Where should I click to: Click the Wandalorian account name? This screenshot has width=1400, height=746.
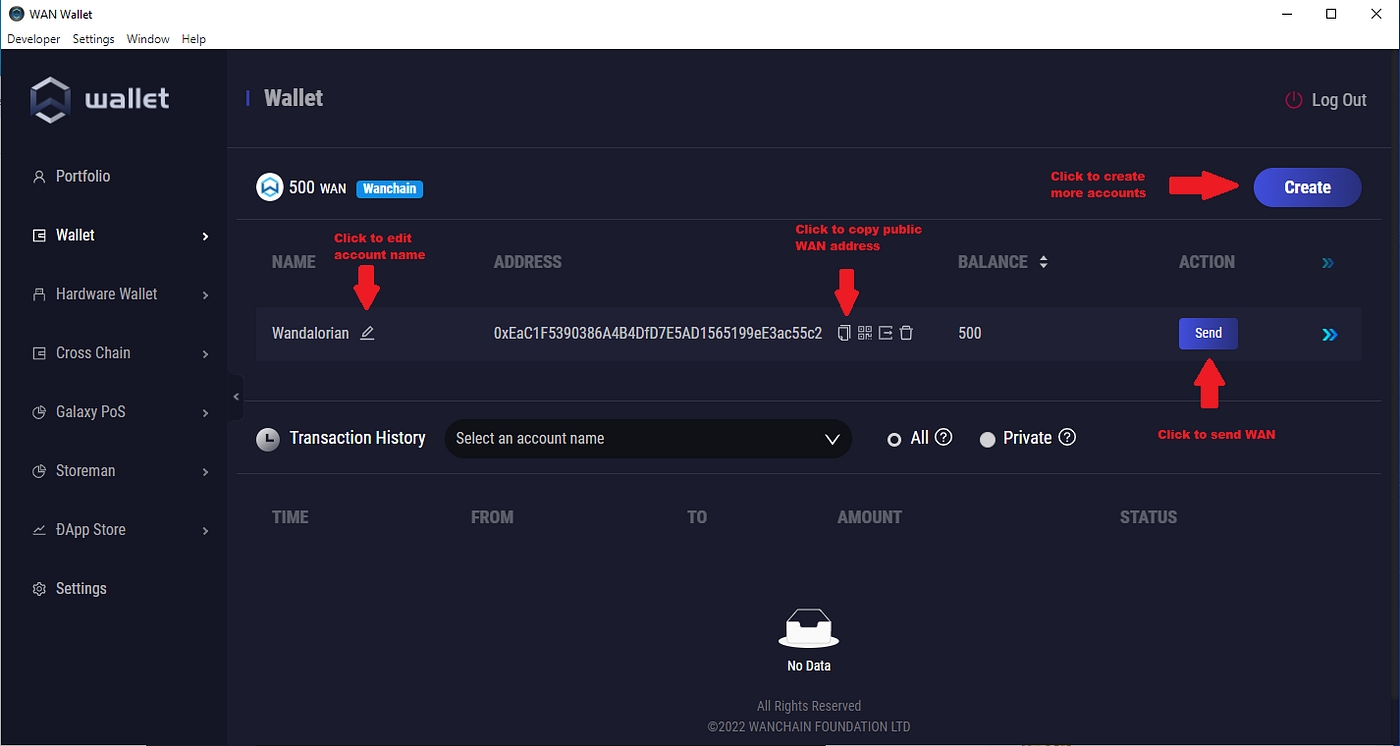[310, 333]
